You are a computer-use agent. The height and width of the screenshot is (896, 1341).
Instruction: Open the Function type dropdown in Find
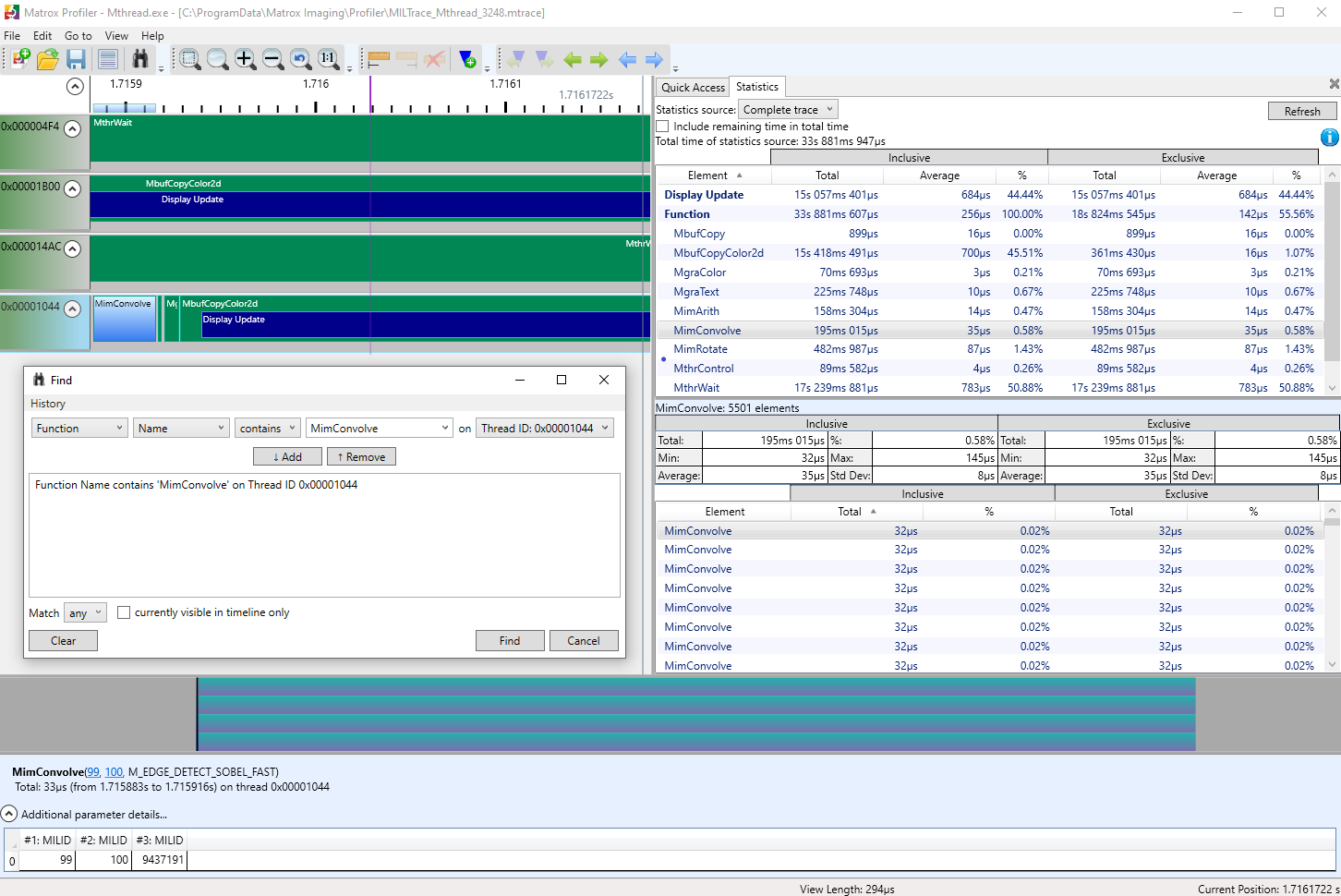pyautogui.click(x=79, y=429)
